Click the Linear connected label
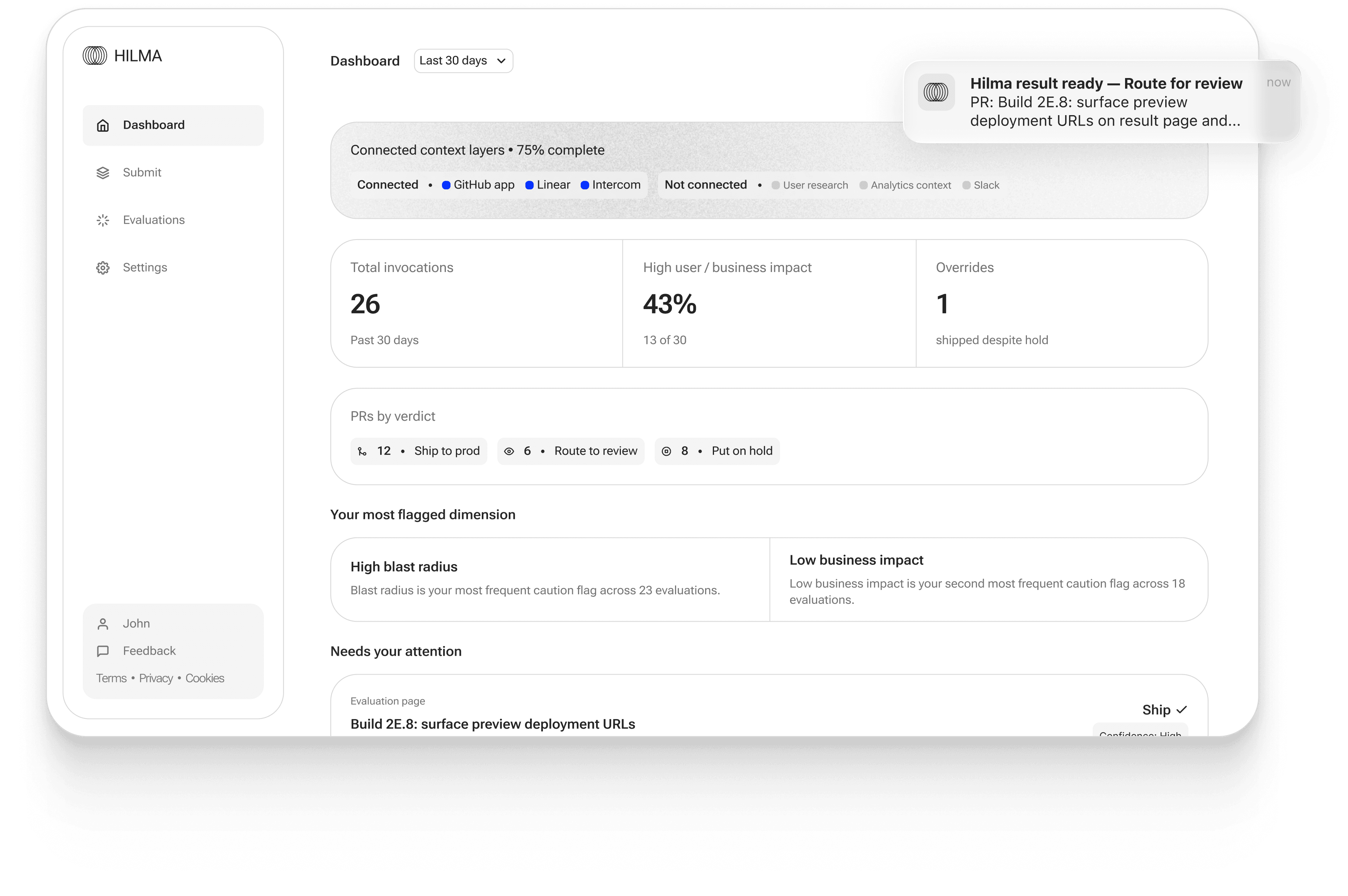This screenshot has height=896, width=1348. click(553, 185)
